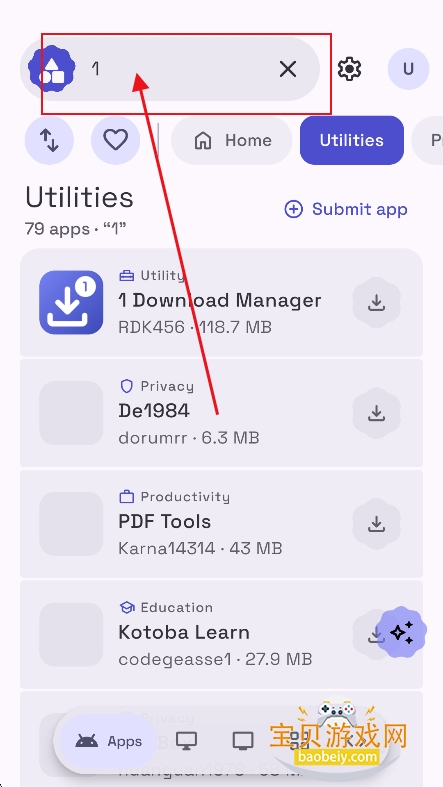This screenshot has height=787, width=443.
Task: Tap the PDF Tools placeholder thumbnail
Action: click(71, 523)
